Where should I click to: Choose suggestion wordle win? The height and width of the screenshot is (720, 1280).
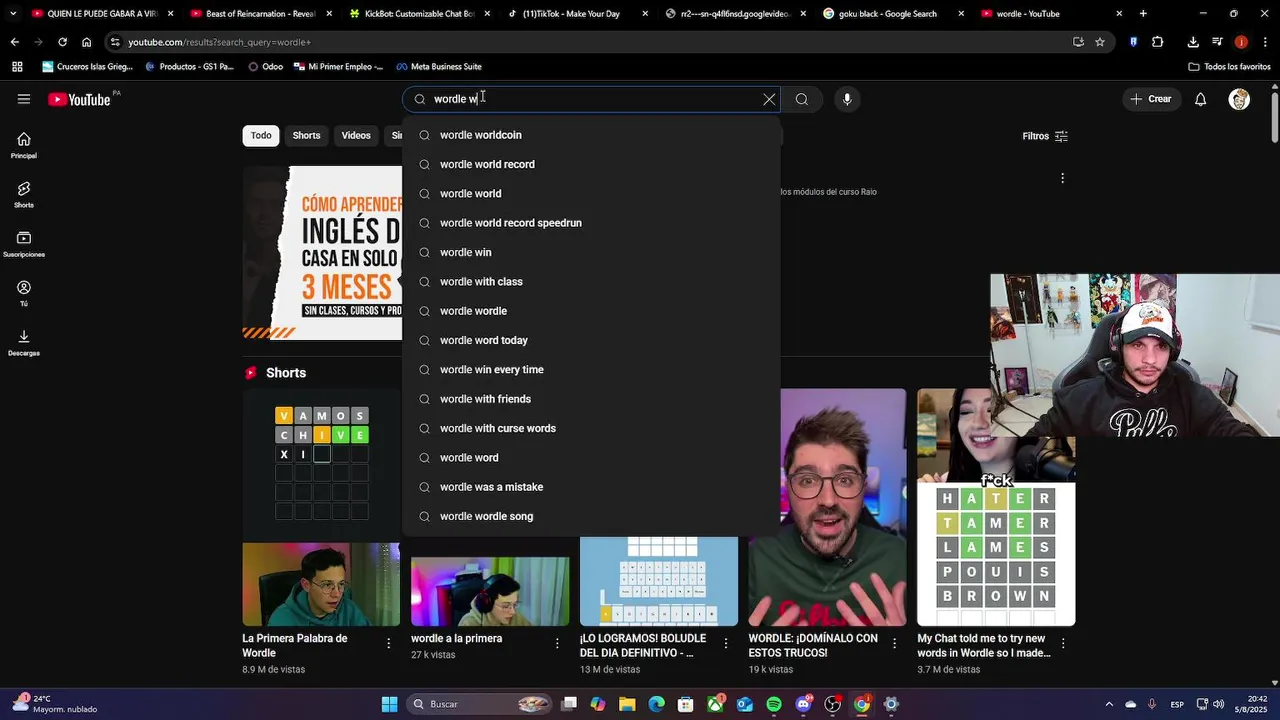pyautogui.click(x=591, y=252)
